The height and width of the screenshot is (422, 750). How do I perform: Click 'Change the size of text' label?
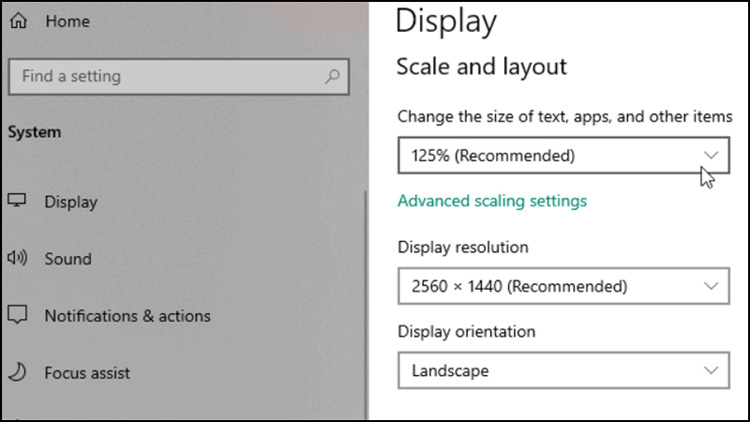pyautogui.click(x=565, y=117)
